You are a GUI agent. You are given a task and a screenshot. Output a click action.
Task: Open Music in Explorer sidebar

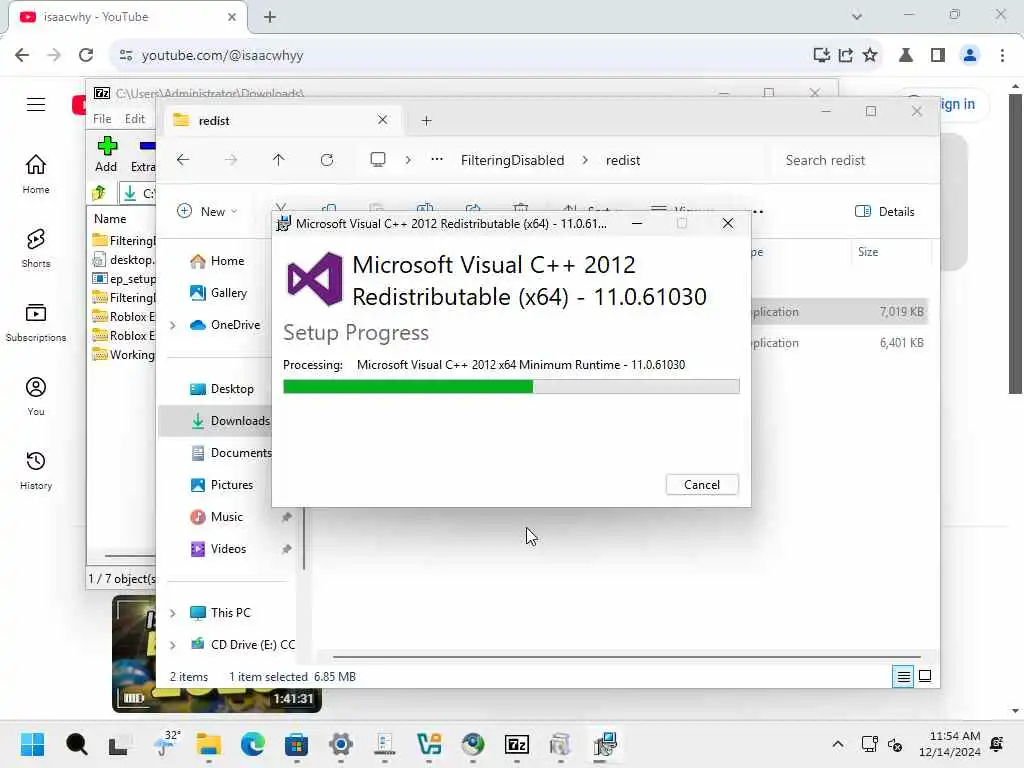pos(226,517)
